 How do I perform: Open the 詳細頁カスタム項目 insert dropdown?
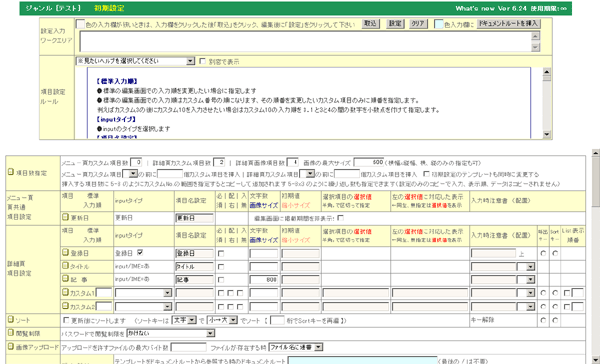point(307,174)
